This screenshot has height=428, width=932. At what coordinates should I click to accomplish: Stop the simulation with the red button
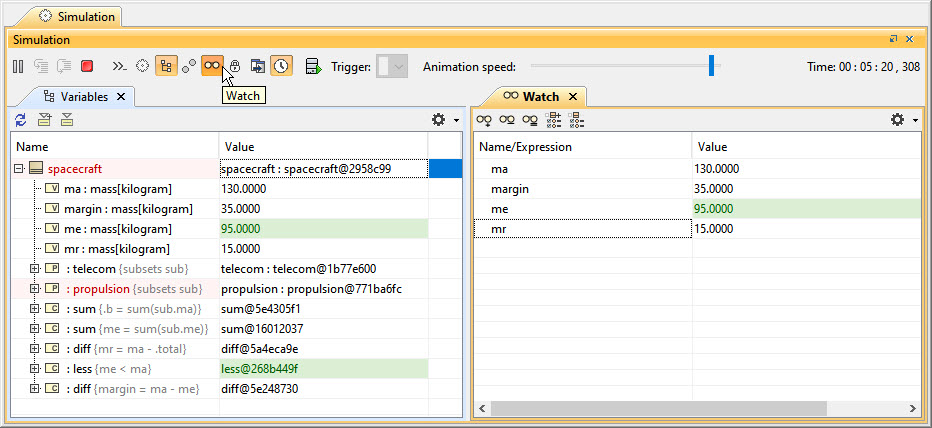click(x=87, y=66)
